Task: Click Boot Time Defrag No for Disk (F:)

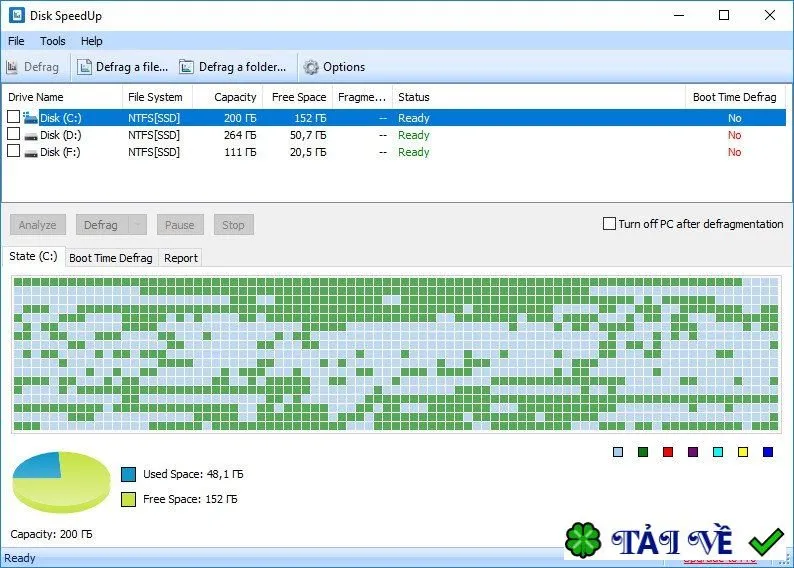Action: pyautogui.click(x=734, y=152)
